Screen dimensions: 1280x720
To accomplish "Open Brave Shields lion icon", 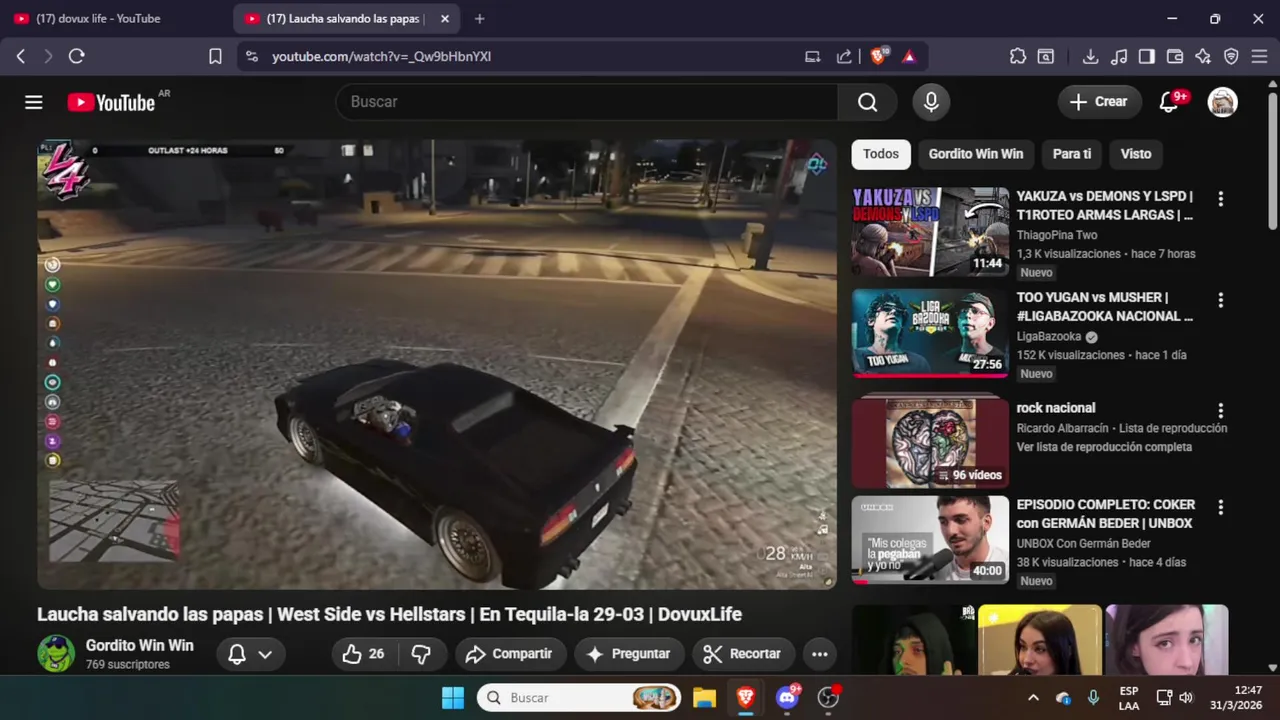I will coord(878,57).
